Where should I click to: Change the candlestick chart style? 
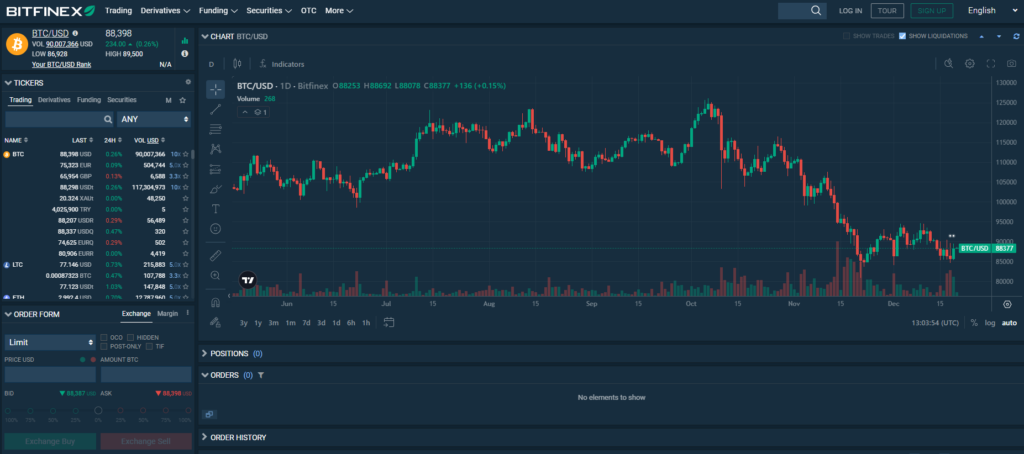click(236, 64)
